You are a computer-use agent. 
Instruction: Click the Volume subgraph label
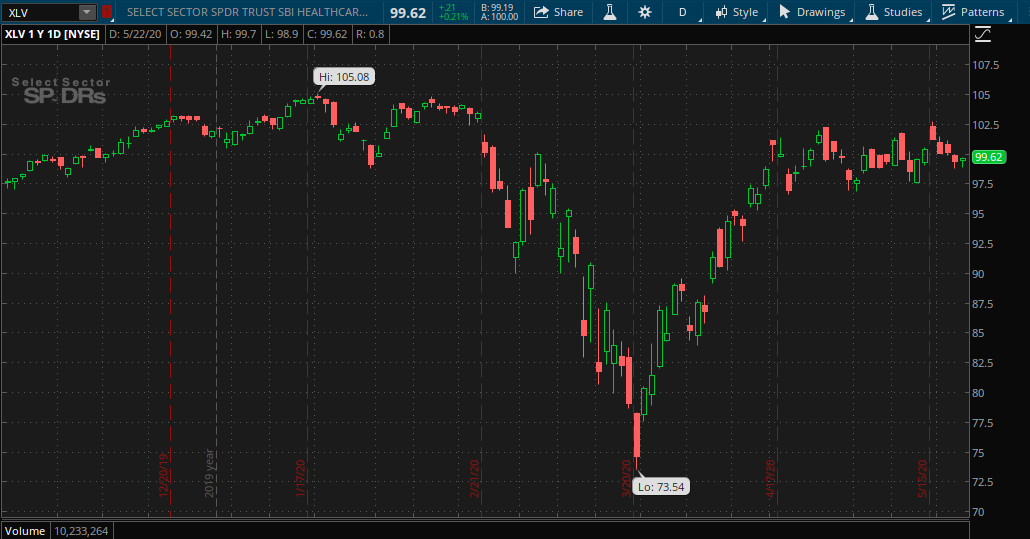tap(25, 530)
